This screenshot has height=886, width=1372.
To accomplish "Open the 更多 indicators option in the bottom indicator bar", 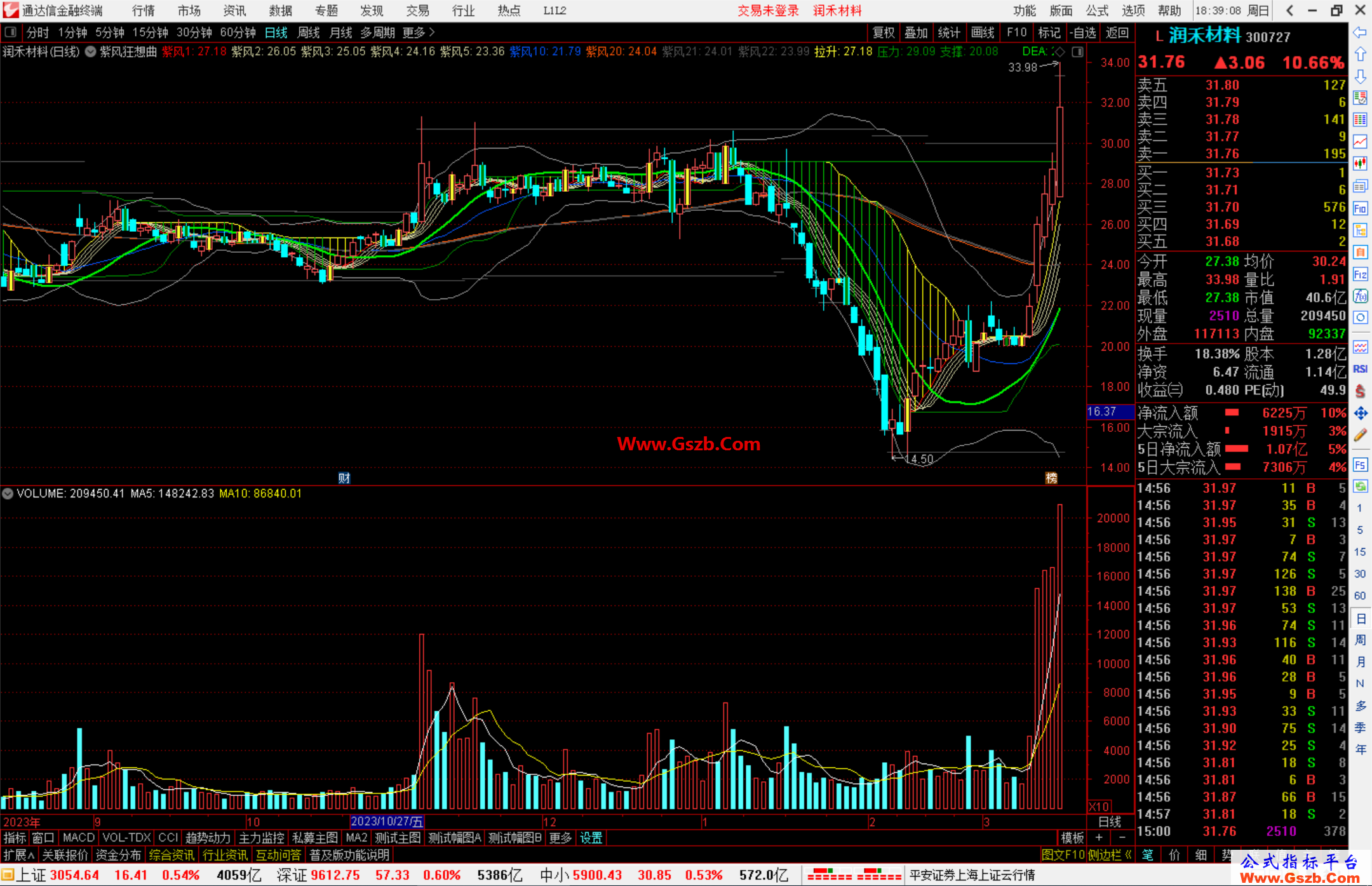I will pyautogui.click(x=560, y=838).
